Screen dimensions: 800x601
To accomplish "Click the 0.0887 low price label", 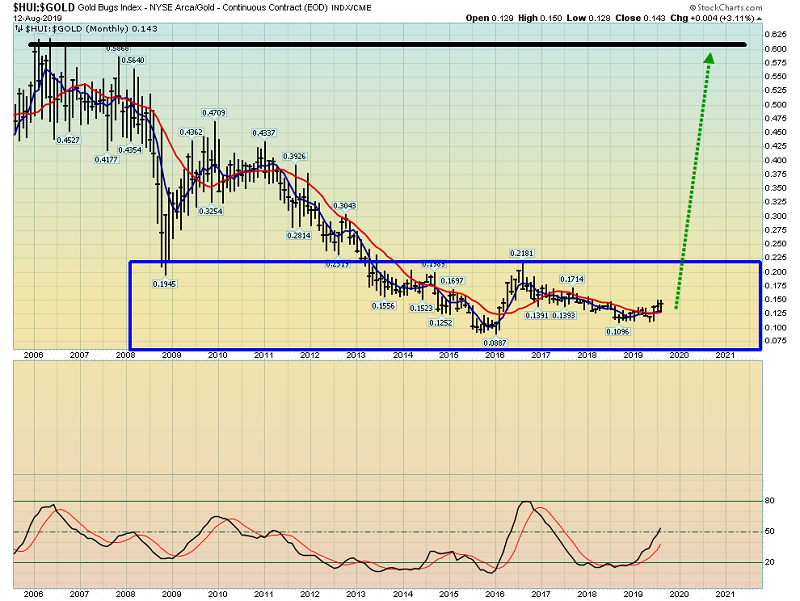I will pyautogui.click(x=494, y=341).
